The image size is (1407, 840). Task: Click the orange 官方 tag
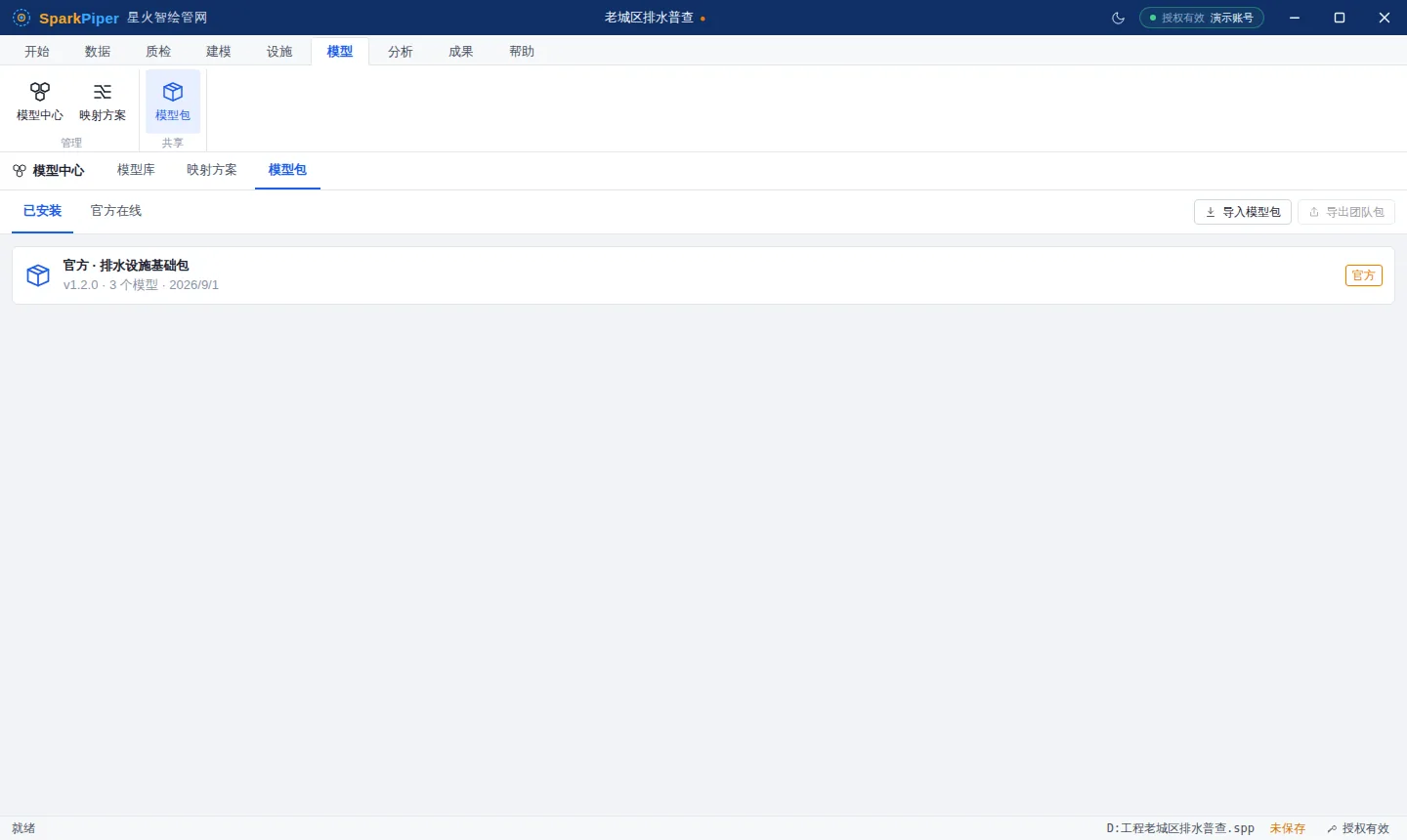[x=1364, y=275]
